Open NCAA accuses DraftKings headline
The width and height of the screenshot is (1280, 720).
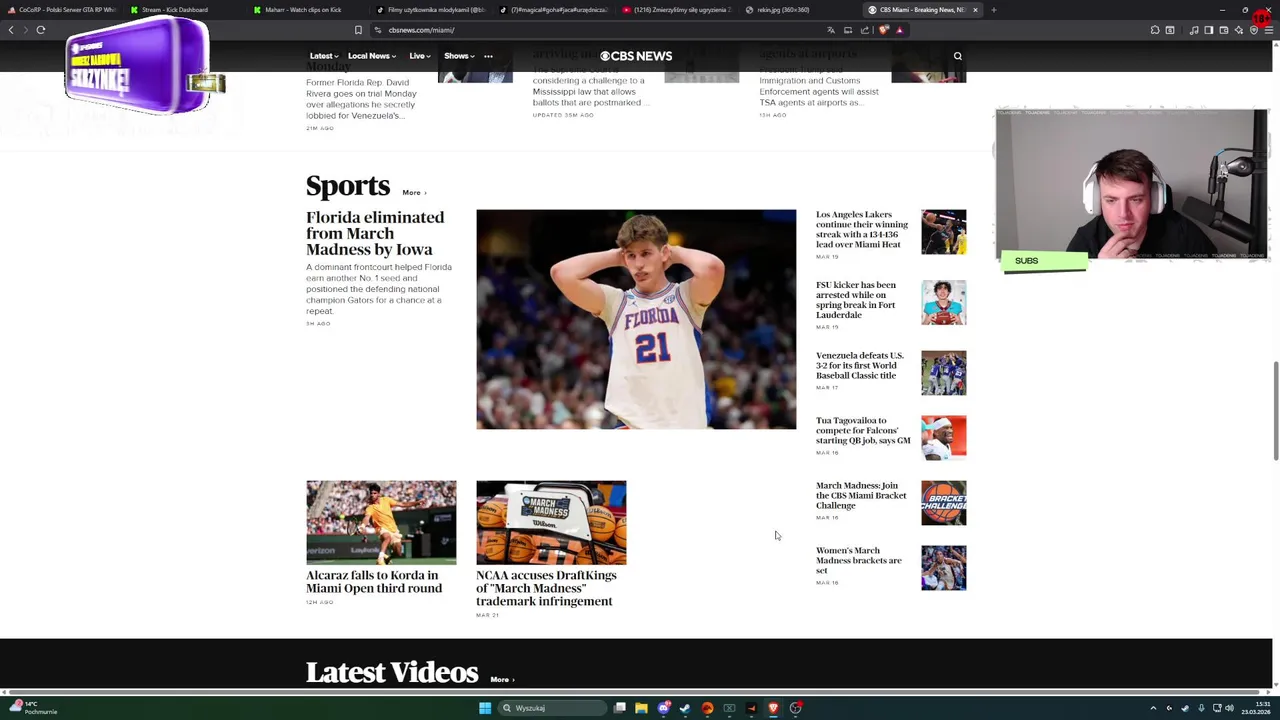point(546,588)
